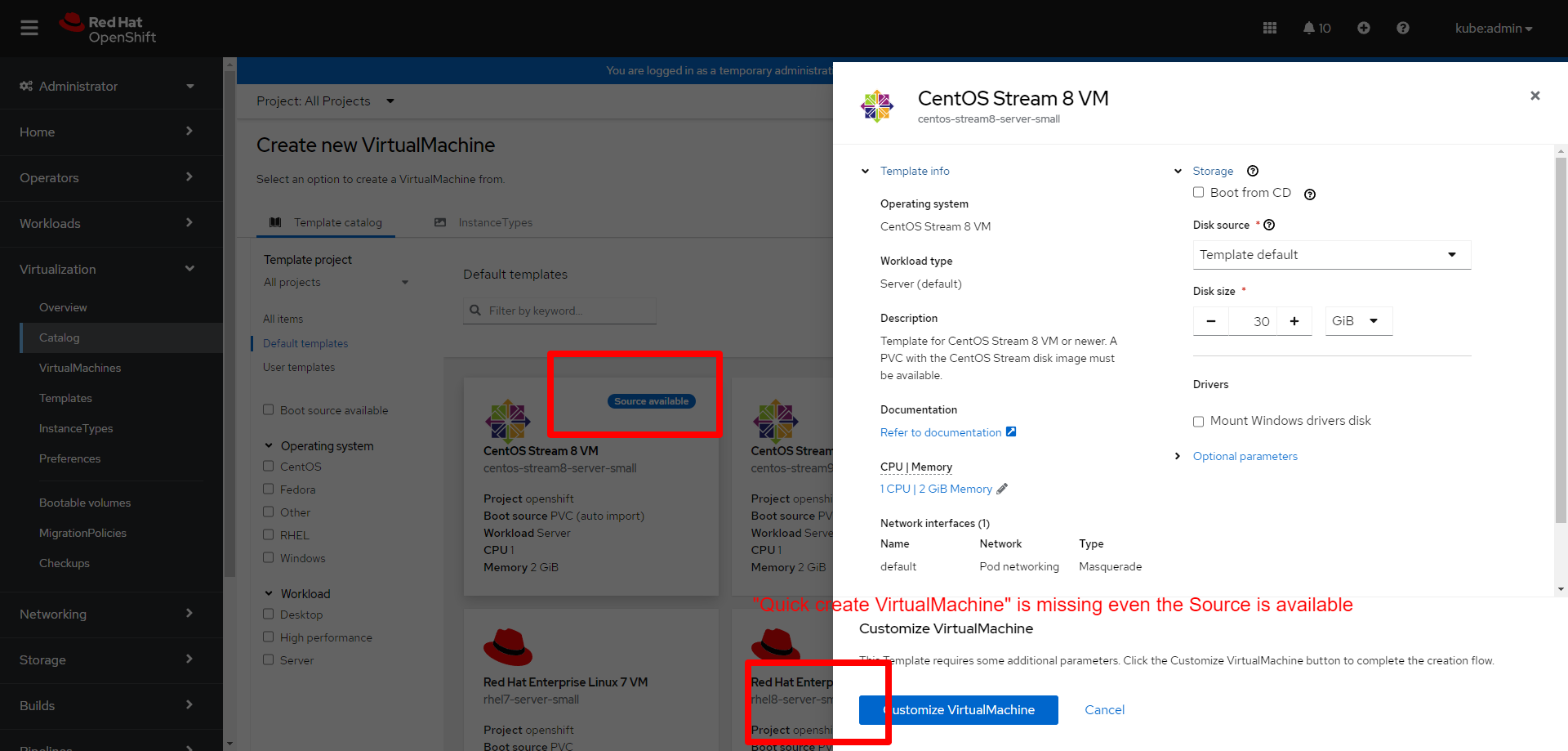1568x751 pixels.
Task: Collapse the Storage section
Action: click(1205, 171)
